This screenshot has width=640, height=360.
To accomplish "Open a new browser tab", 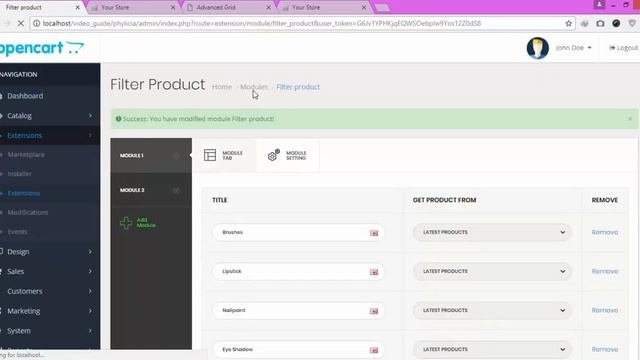I will 382,7.
